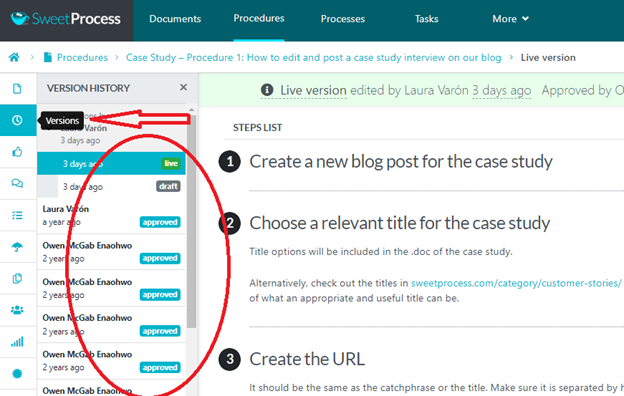The image size is (624, 396).
Task: Click the document icon beside Procedures breadcrumb
Action: (48, 57)
